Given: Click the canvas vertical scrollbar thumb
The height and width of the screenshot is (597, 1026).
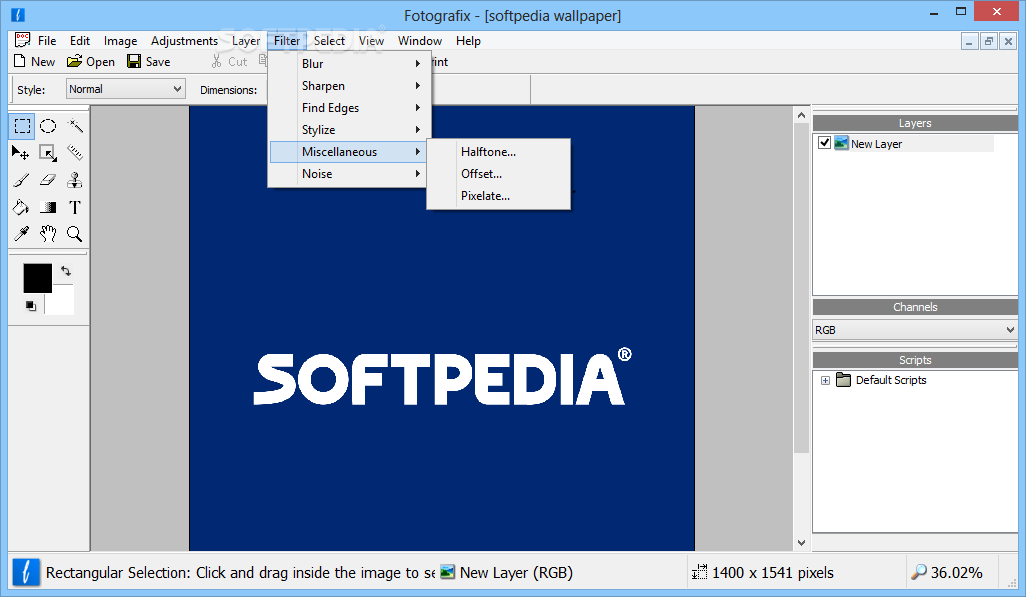Looking at the screenshot, I should pos(801,288).
